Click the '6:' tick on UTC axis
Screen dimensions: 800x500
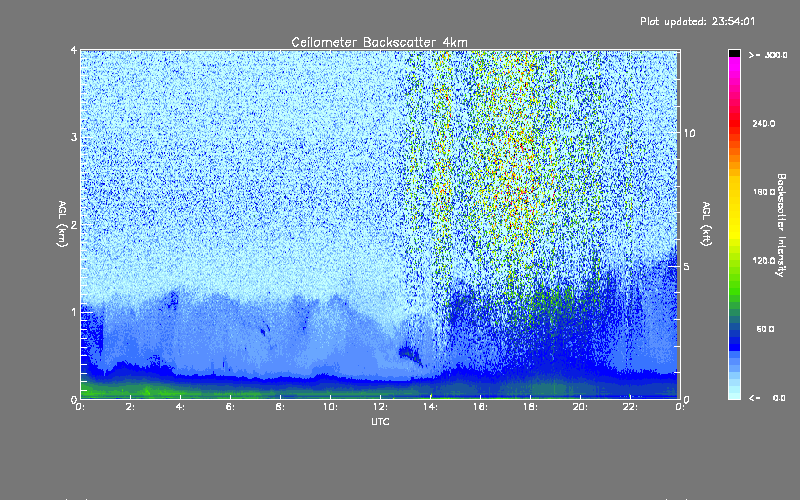tap(231, 407)
